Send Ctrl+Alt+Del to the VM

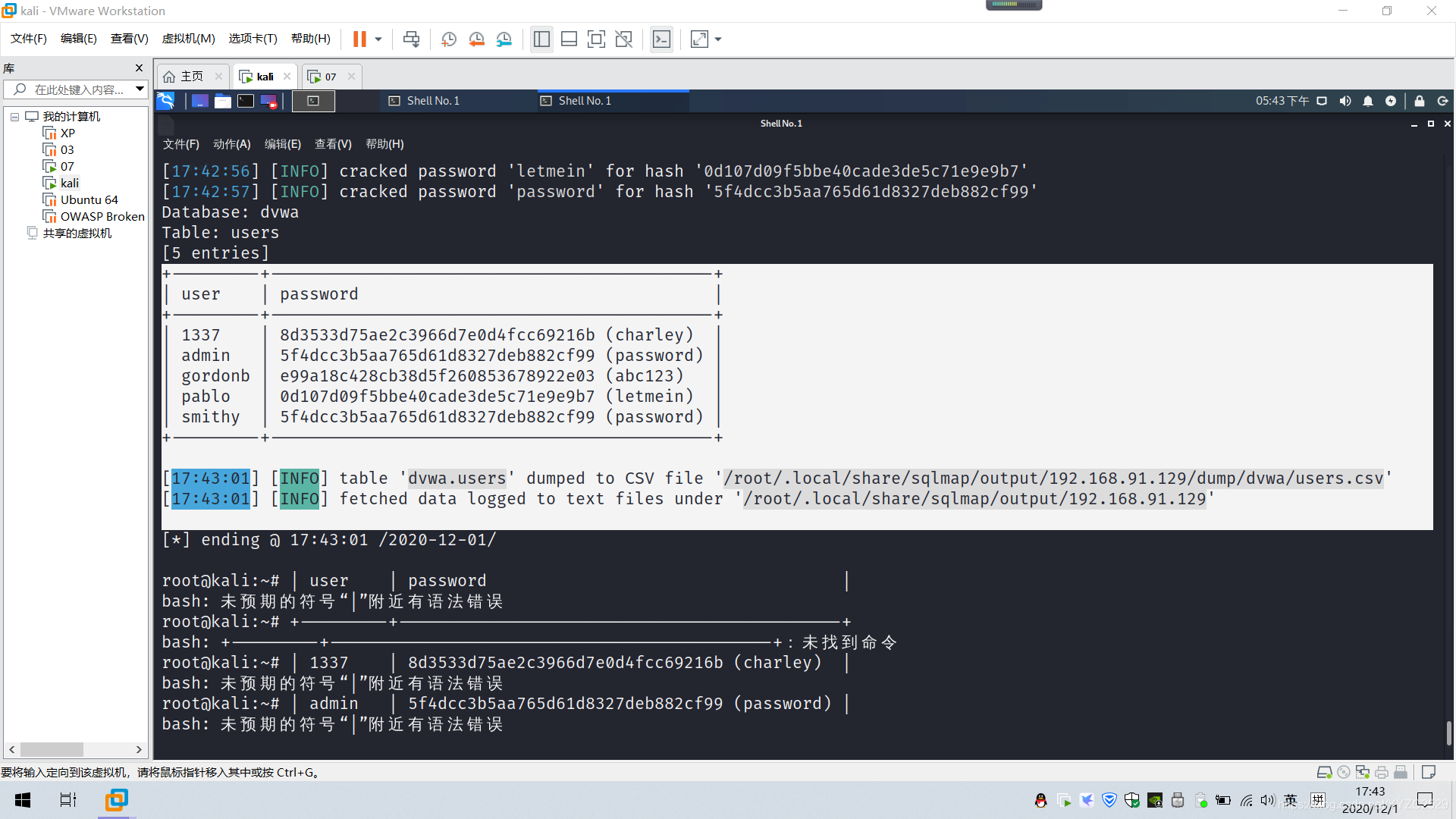tap(411, 39)
